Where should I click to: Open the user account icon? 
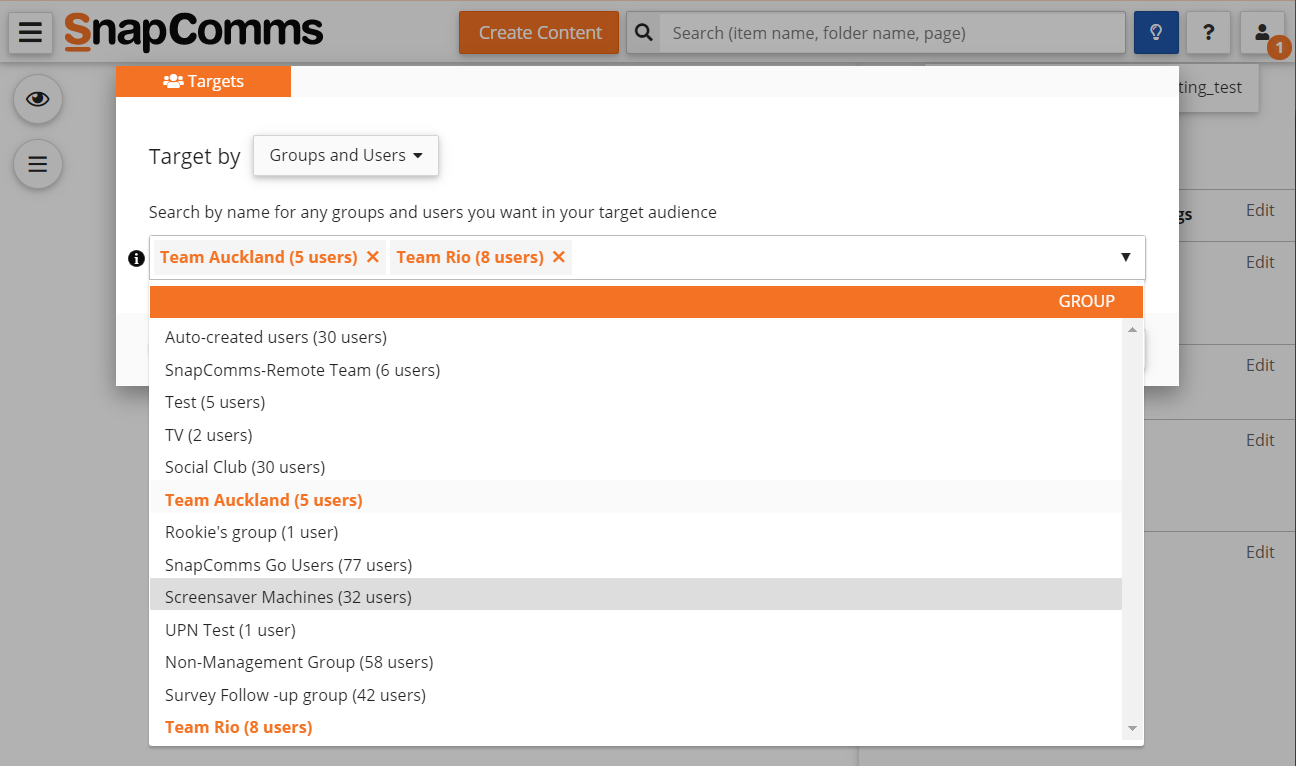click(x=1262, y=32)
